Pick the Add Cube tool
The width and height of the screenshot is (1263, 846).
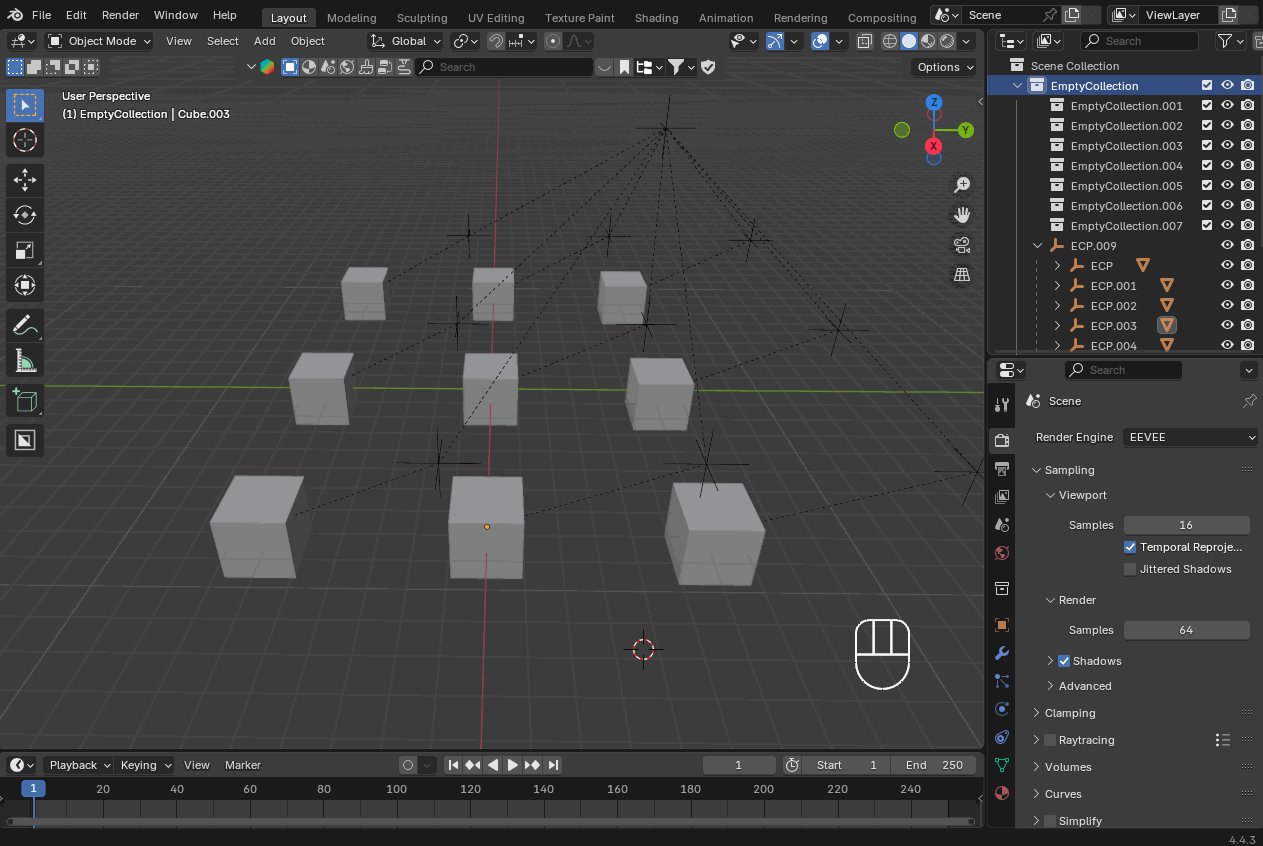pyautogui.click(x=25, y=401)
